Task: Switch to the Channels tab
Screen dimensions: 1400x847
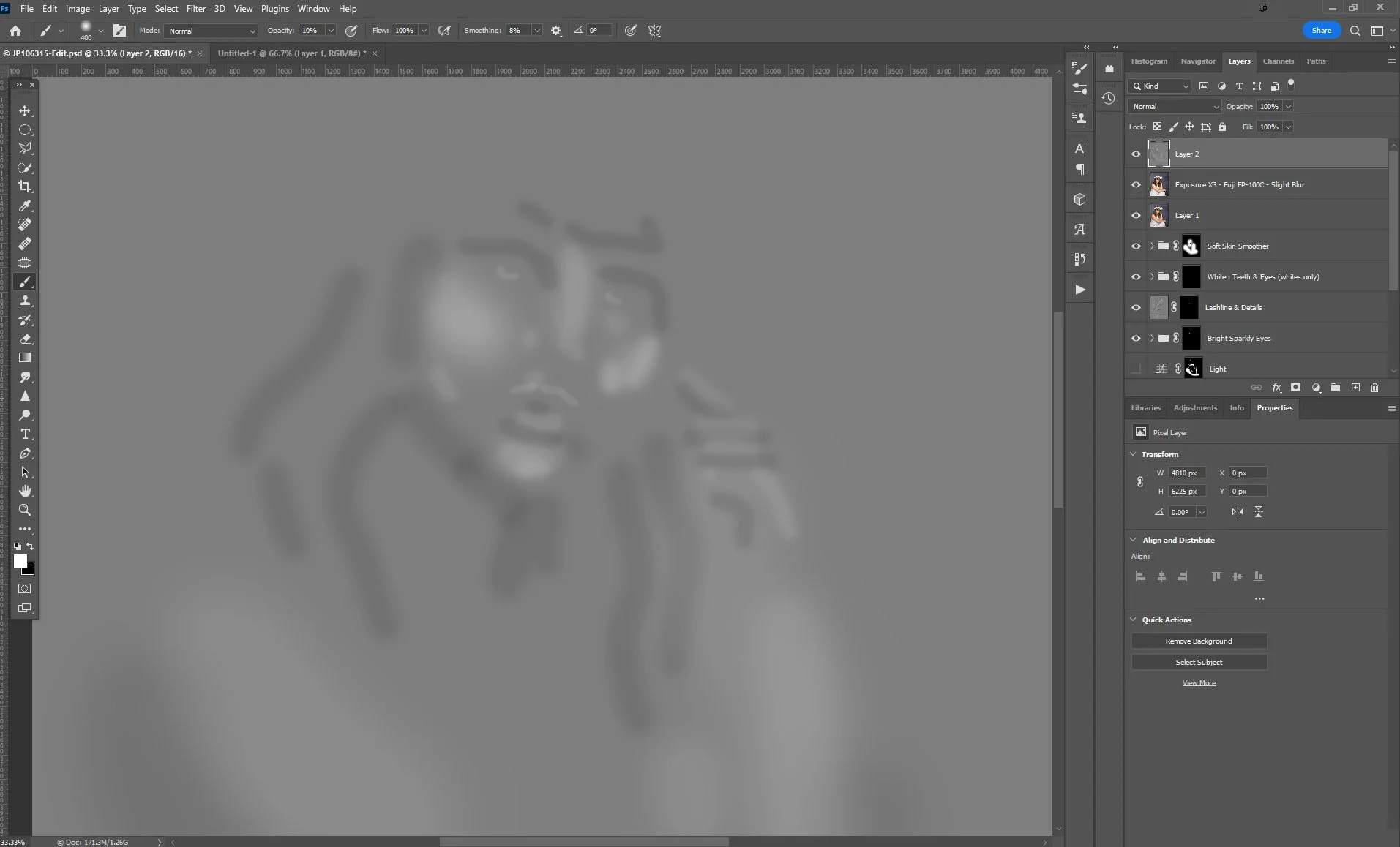Action: click(1278, 61)
